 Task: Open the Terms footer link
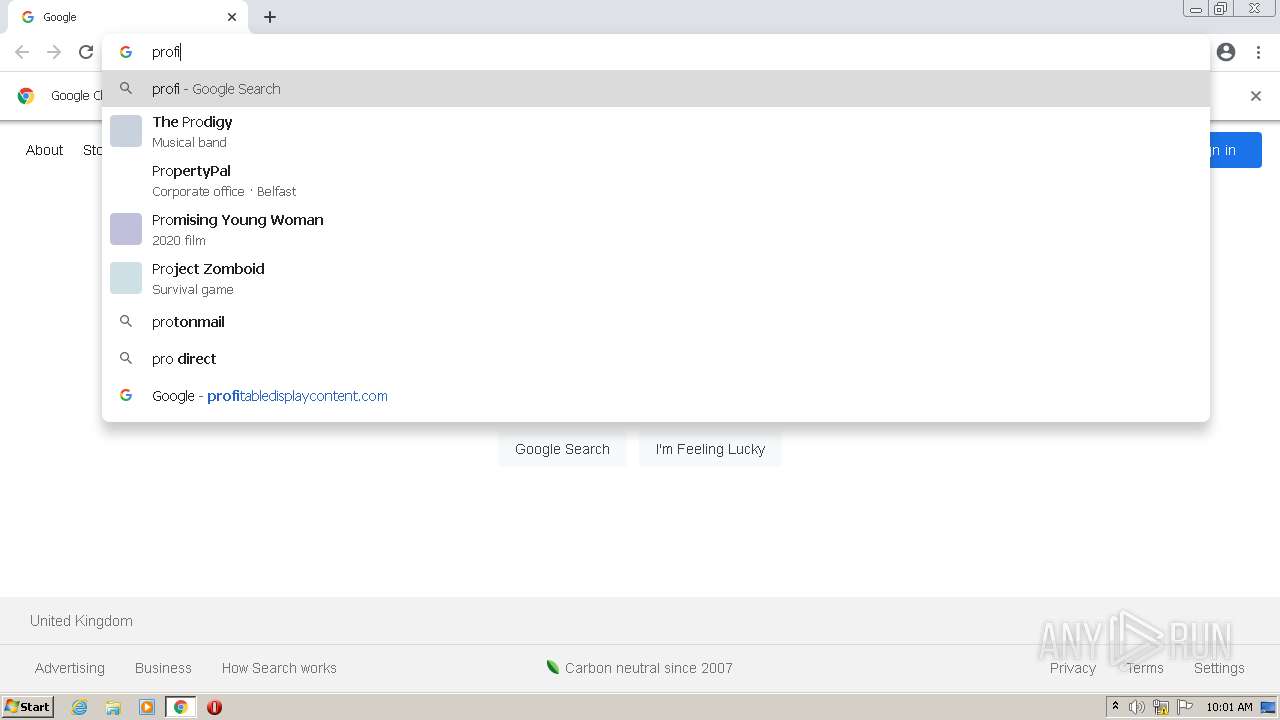pos(1145,668)
